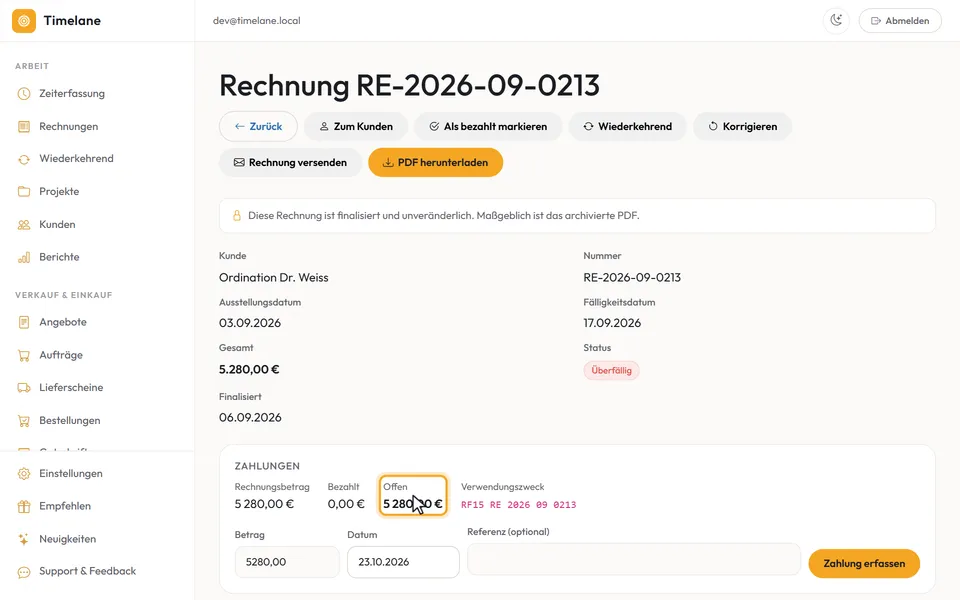Open Empfehlen gift icon
This screenshot has width=960, height=600.
click(24, 506)
